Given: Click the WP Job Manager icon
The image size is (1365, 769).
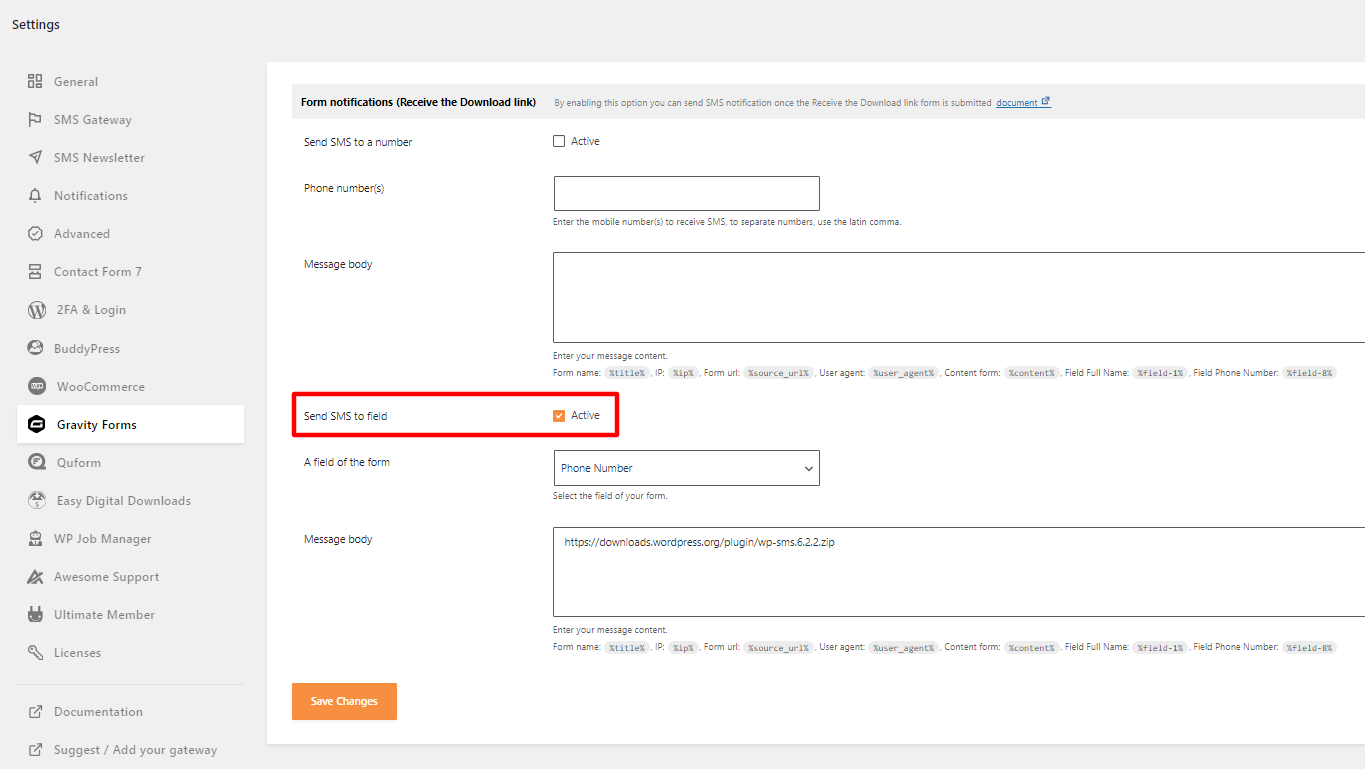Looking at the screenshot, I should (35, 538).
